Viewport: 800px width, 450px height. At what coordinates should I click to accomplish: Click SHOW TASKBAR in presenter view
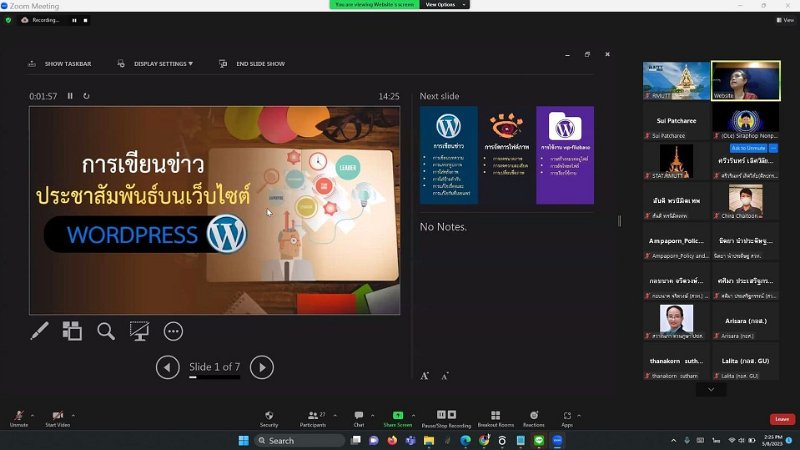coord(60,64)
